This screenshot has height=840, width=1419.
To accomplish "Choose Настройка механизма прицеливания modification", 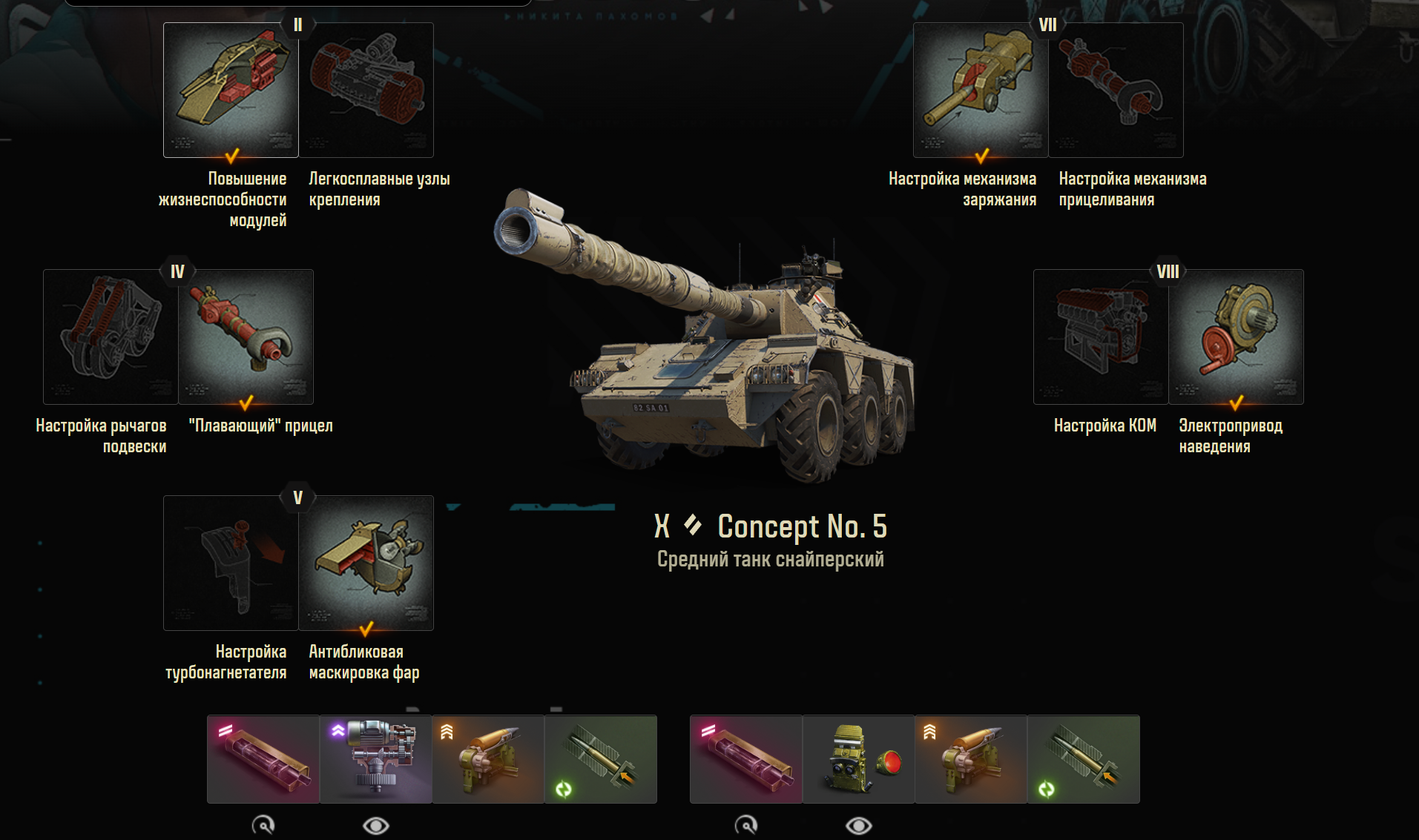I will pos(1116,90).
